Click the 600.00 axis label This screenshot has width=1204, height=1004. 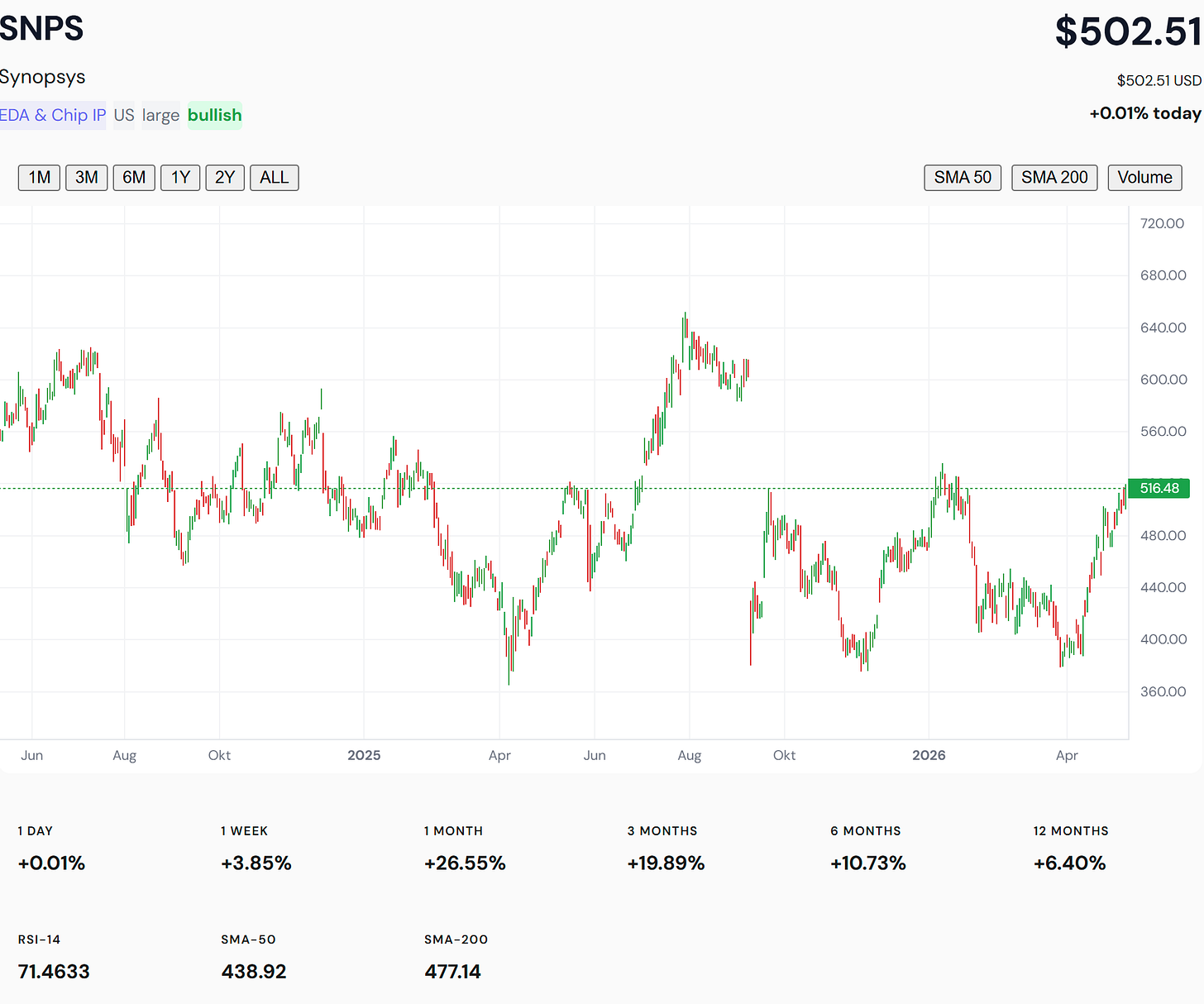pyautogui.click(x=1163, y=380)
